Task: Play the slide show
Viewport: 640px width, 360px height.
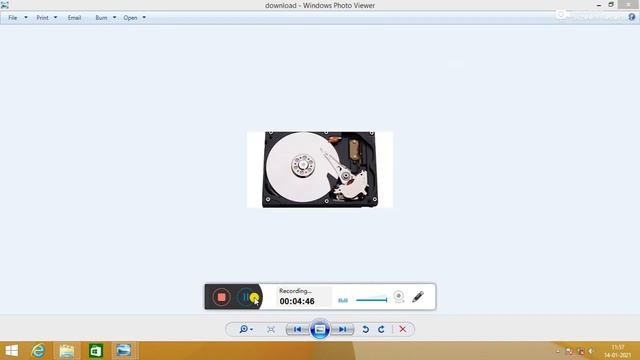Action: (x=320, y=329)
